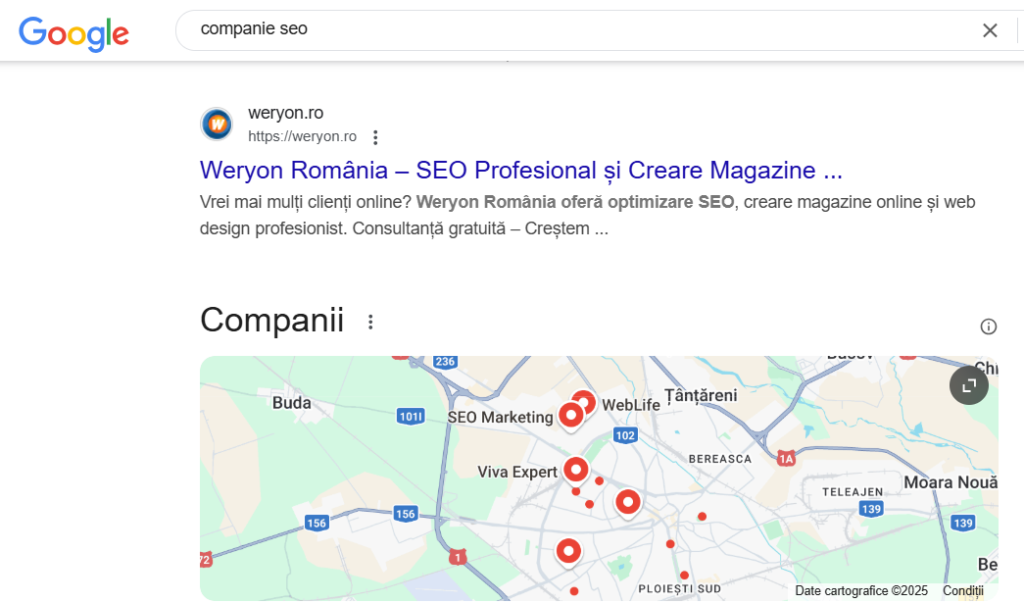Screen dimensions: 1024x603
Task: Open the three-dot menu next to weryon.ro
Action: [x=375, y=137]
